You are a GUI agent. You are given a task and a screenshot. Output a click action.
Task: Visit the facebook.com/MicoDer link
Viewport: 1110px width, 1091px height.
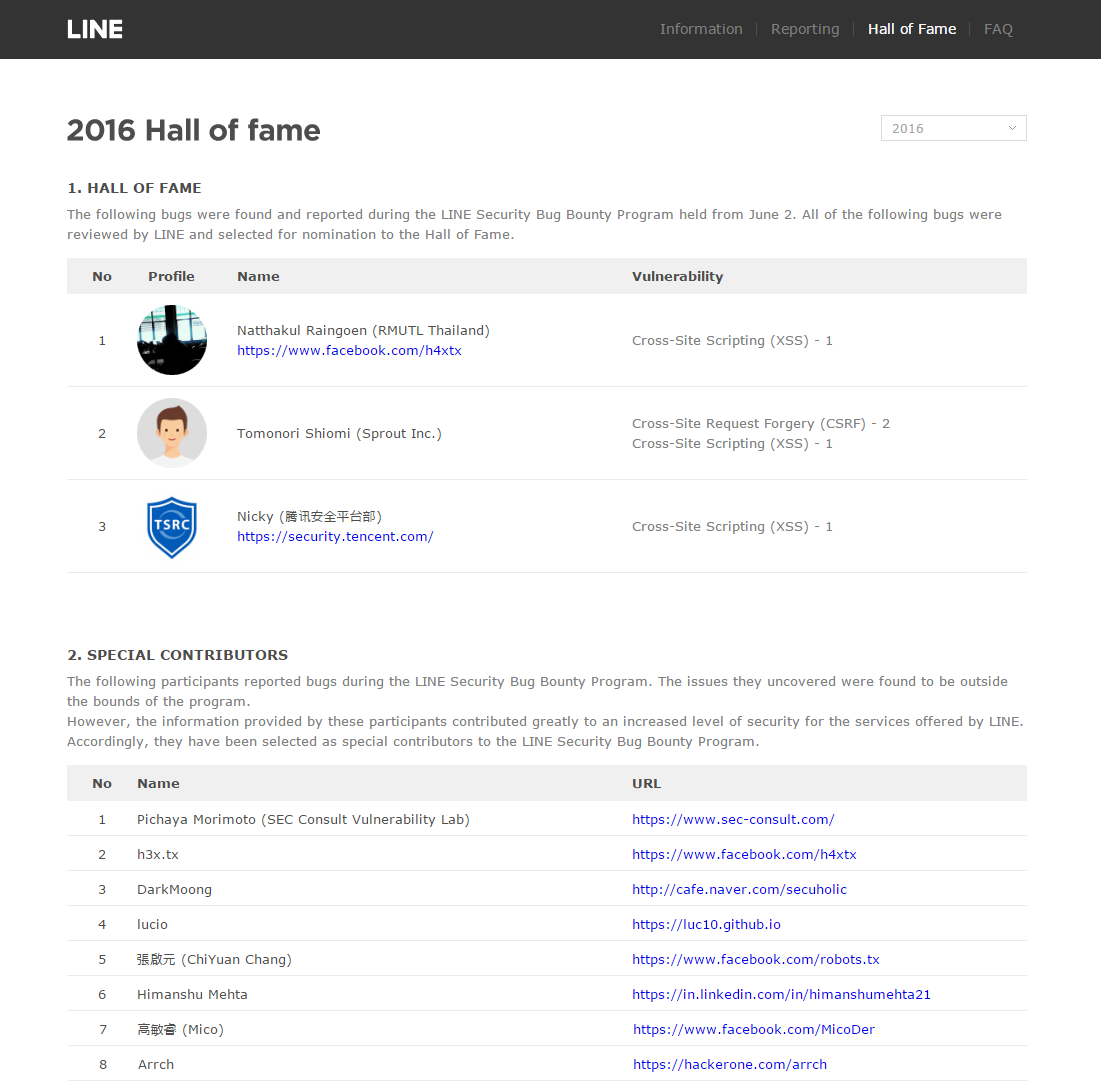[x=754, y=1029]
